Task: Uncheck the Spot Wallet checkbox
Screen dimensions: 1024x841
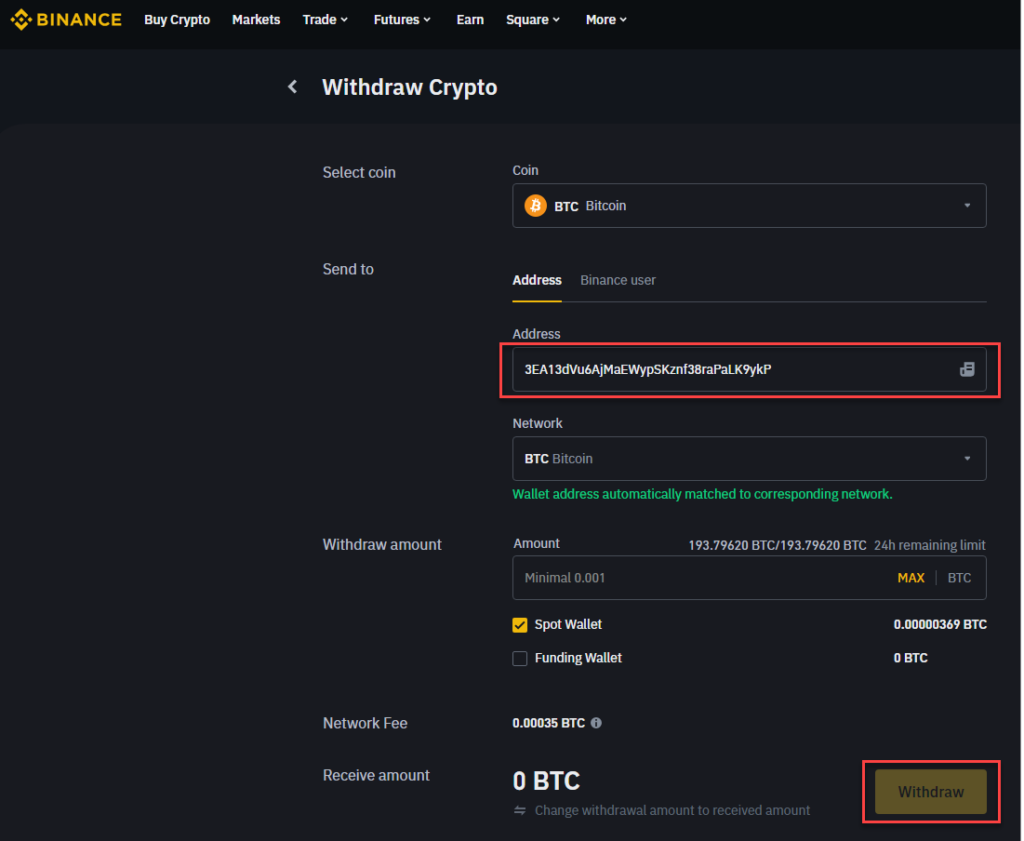Action: [520, 624]
